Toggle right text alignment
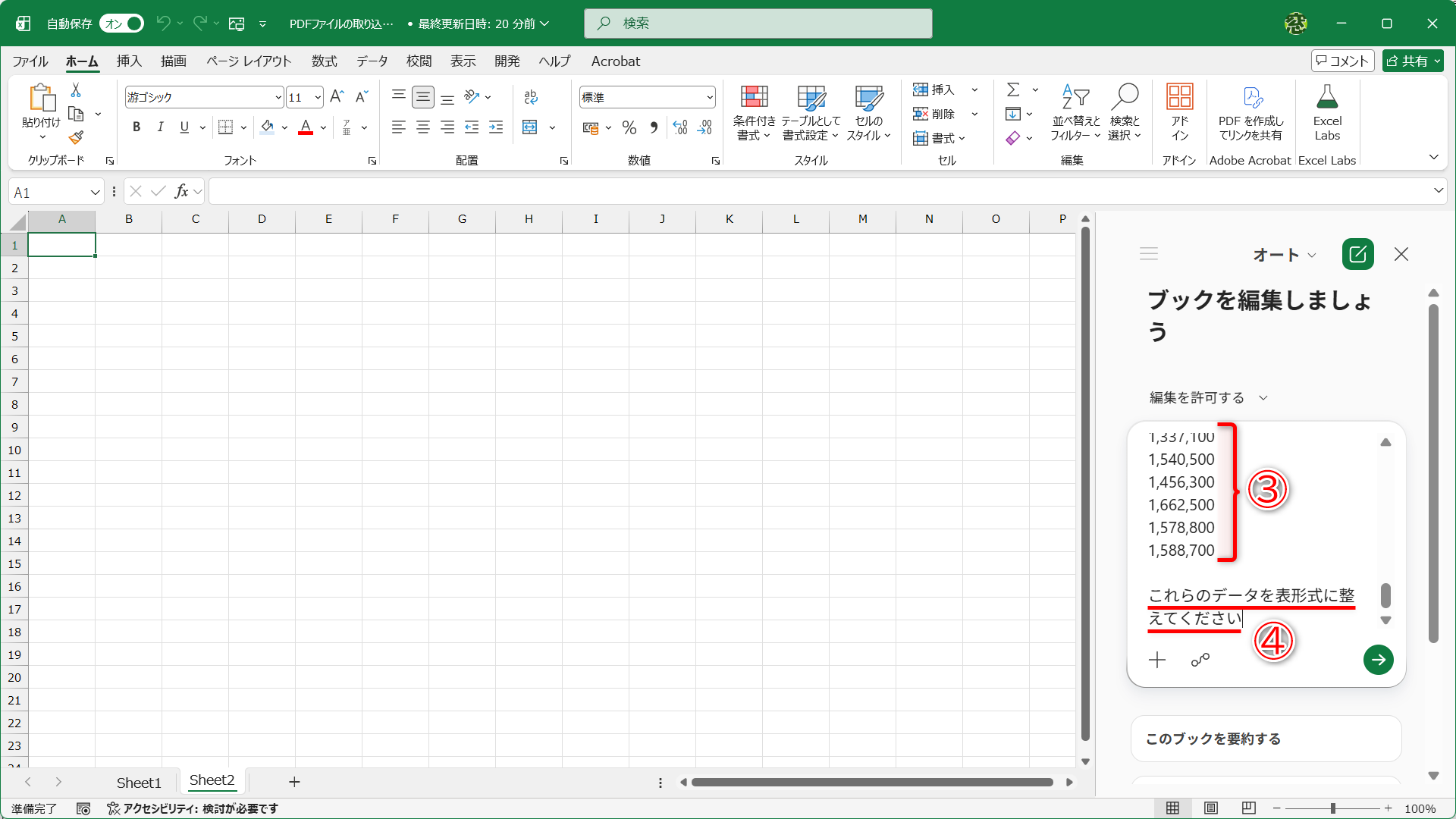Viewport: 1456px width, 819px height. point(447,127)
